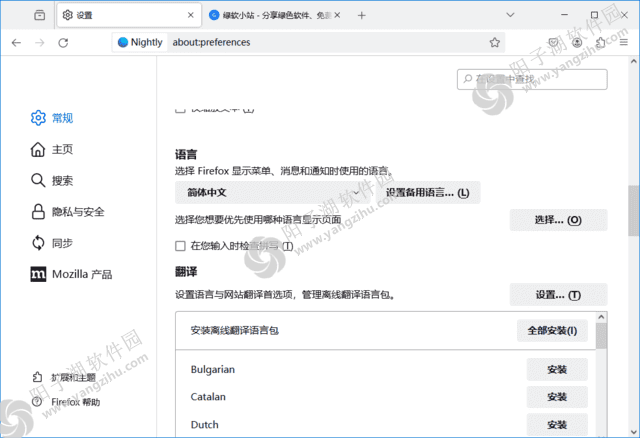The image size is (640, 438).
Task: Click the 设置备用语言 button
Action: (427, 192)
